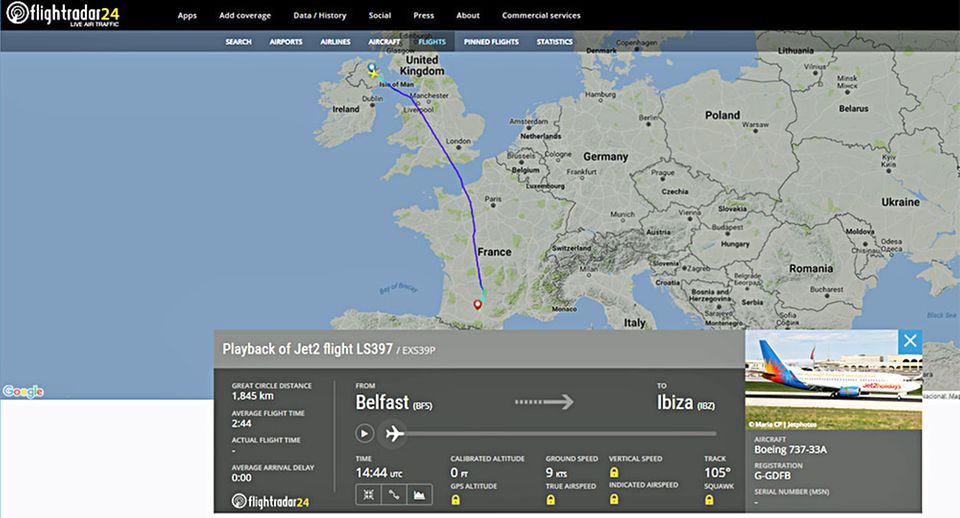Open the Apps menu
960x518 pixels.
187,16
